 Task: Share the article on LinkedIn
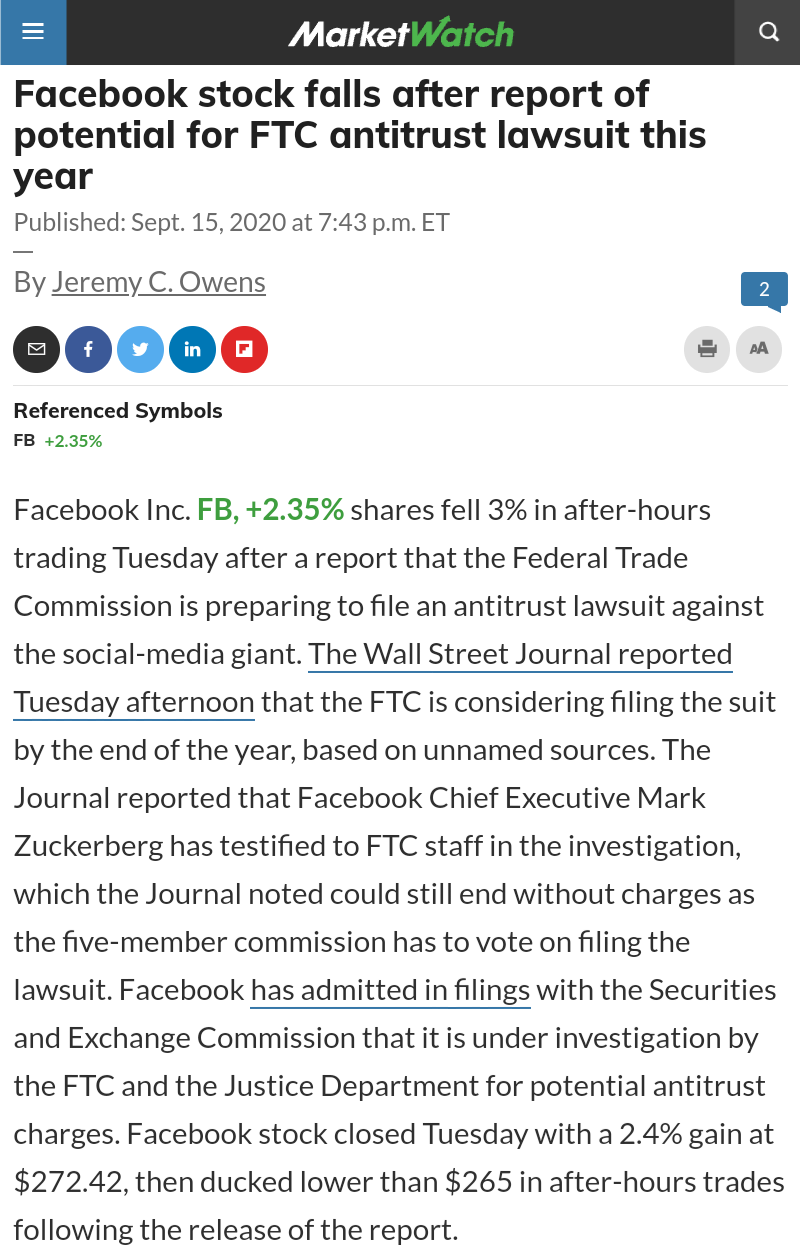[x=193, y=349]
